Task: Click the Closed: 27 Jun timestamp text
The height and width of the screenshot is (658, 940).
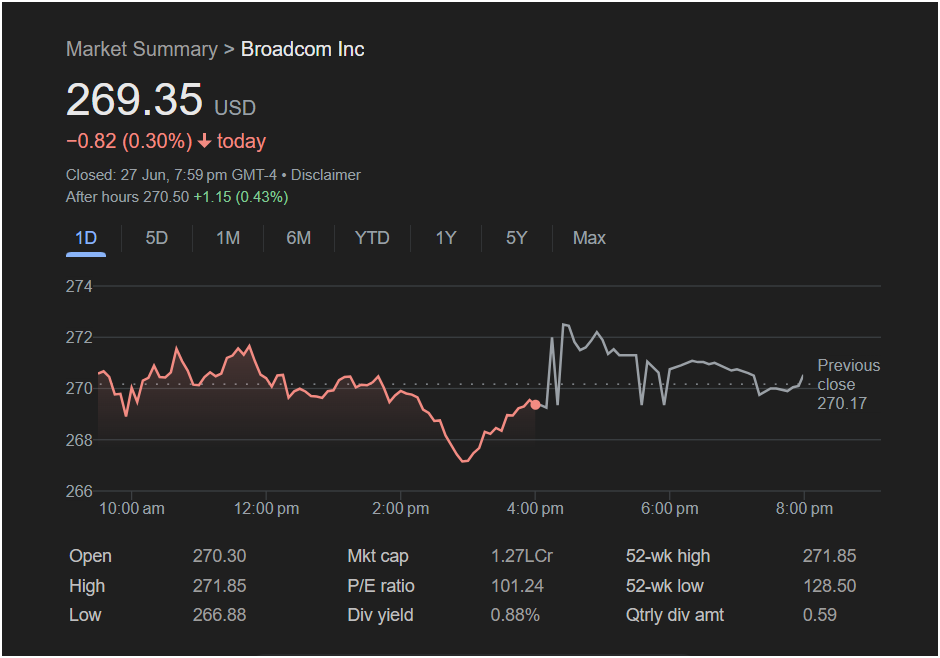Action: pos(171,175)
